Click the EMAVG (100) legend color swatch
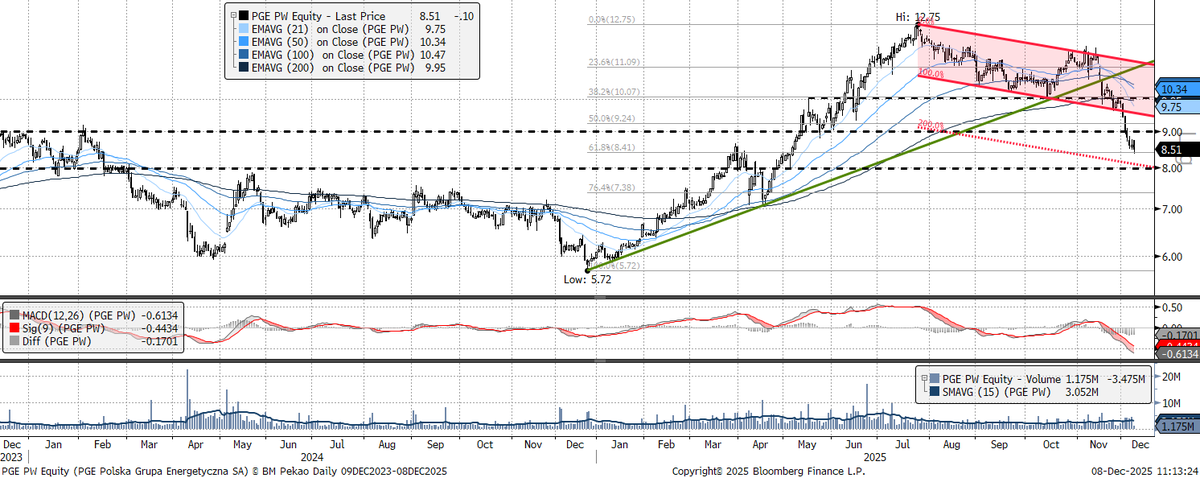The width and height of the screenshot is (1200, 478). click(x=244, y=55)
